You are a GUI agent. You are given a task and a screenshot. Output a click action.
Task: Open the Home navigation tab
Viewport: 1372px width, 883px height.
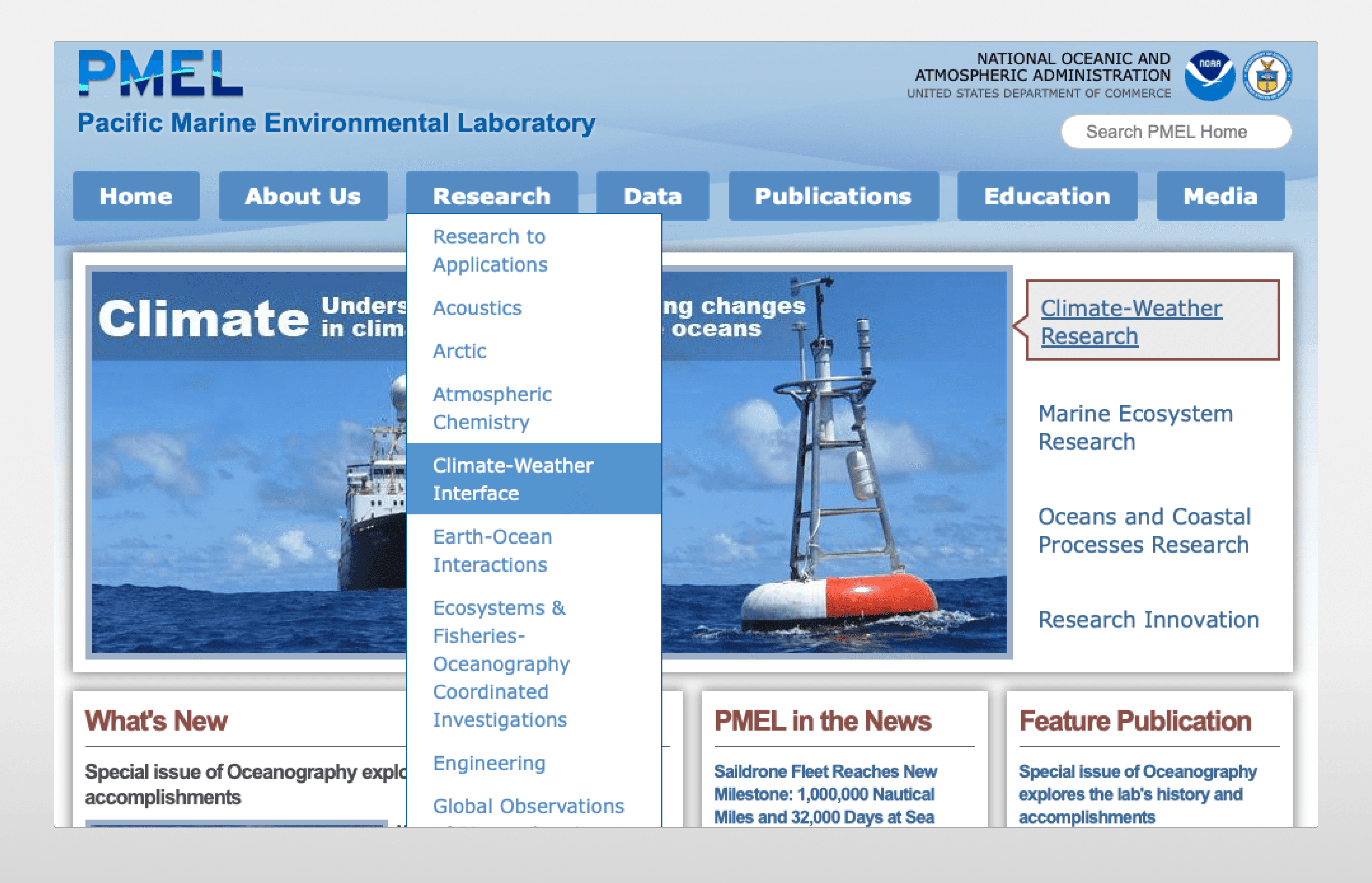[136, 196]
